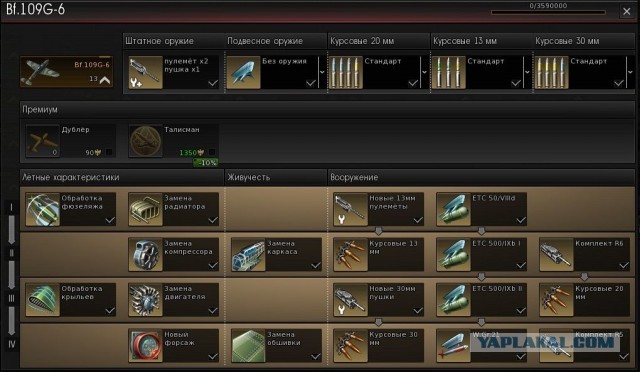Open the 'Курсовые 30 мм' belt dropdown
The width and height of the screenshot is (640, 372).
[x=630, y=72]
